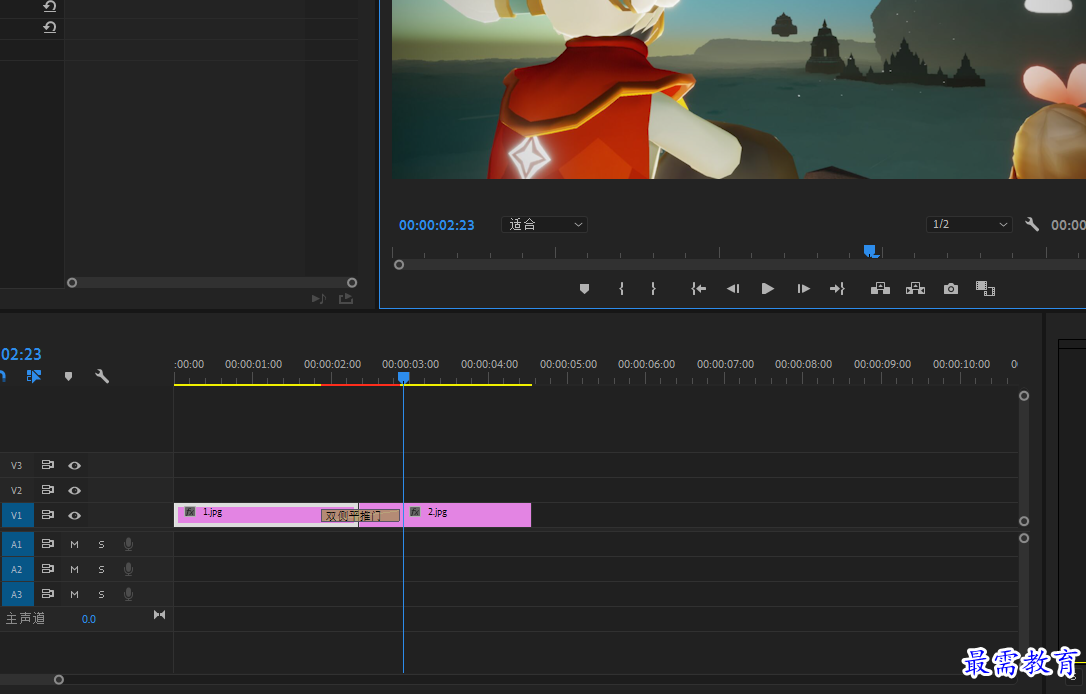Click fx badge on 1.jpg clip
Viewport: 1086px width, 694px height.
click(190, 512)
